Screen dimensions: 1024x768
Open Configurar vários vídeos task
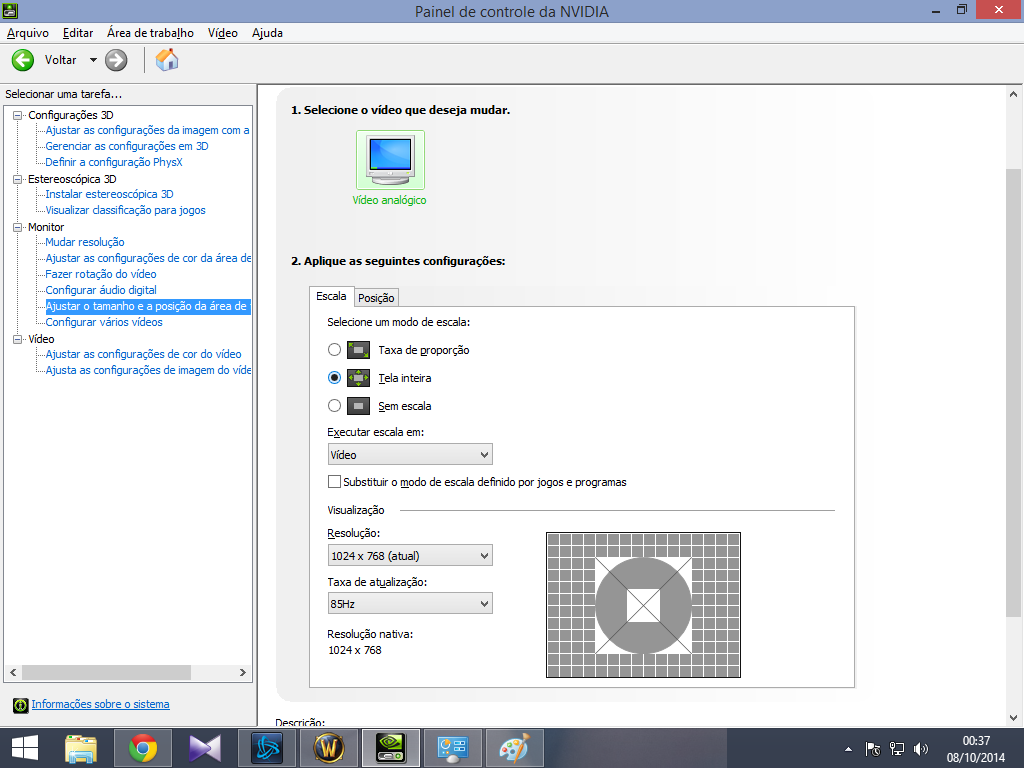pyautogui.click(x=104, y=322)
